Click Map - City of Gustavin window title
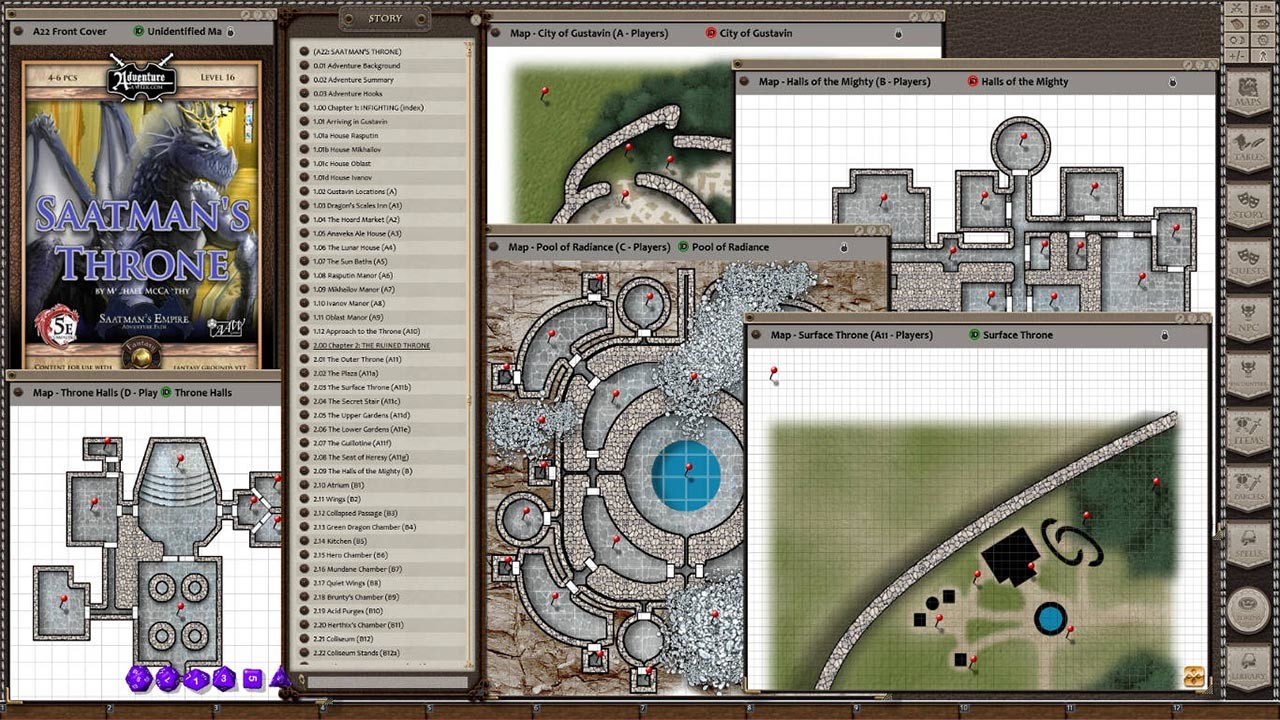This screenshot has height=720, width=1280. click(589, 33)
